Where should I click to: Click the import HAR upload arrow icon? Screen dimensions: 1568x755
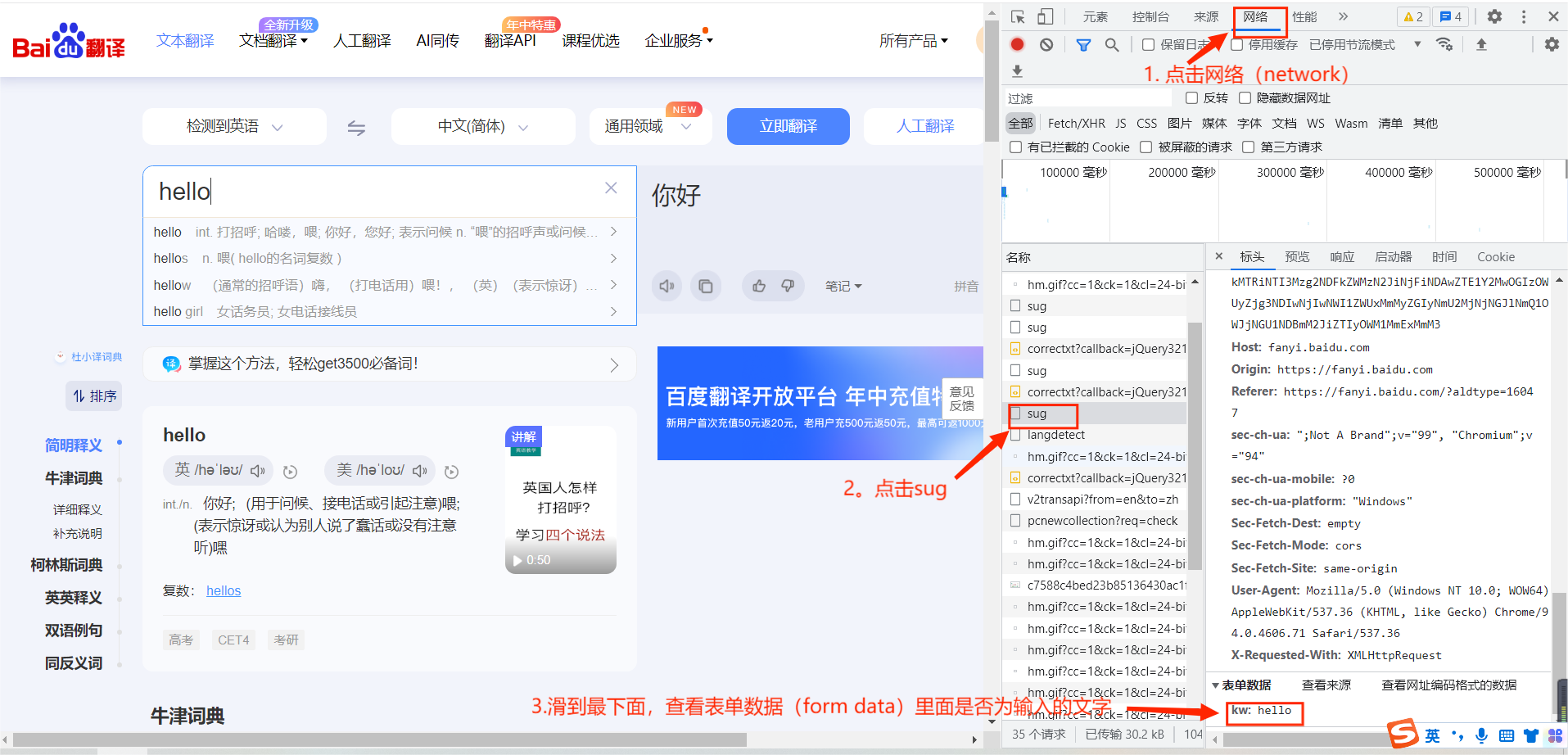coord(1481,44)
